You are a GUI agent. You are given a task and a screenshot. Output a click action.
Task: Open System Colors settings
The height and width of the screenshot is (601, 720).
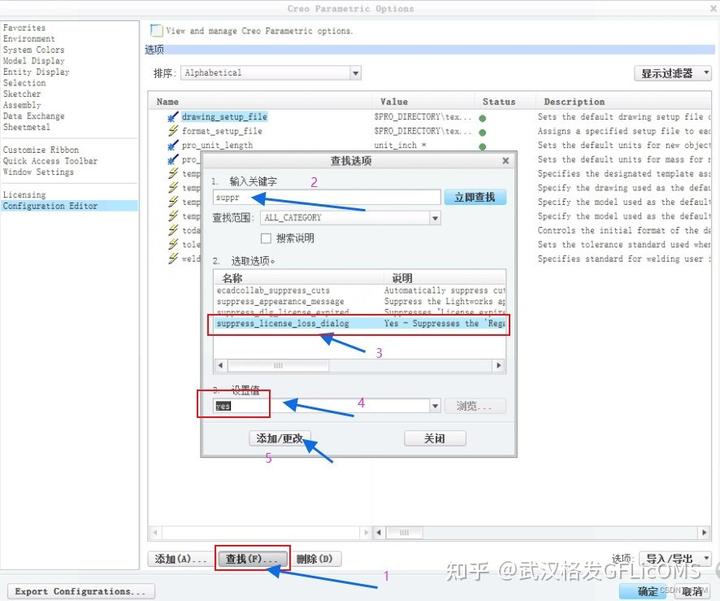tap(34, 50)
